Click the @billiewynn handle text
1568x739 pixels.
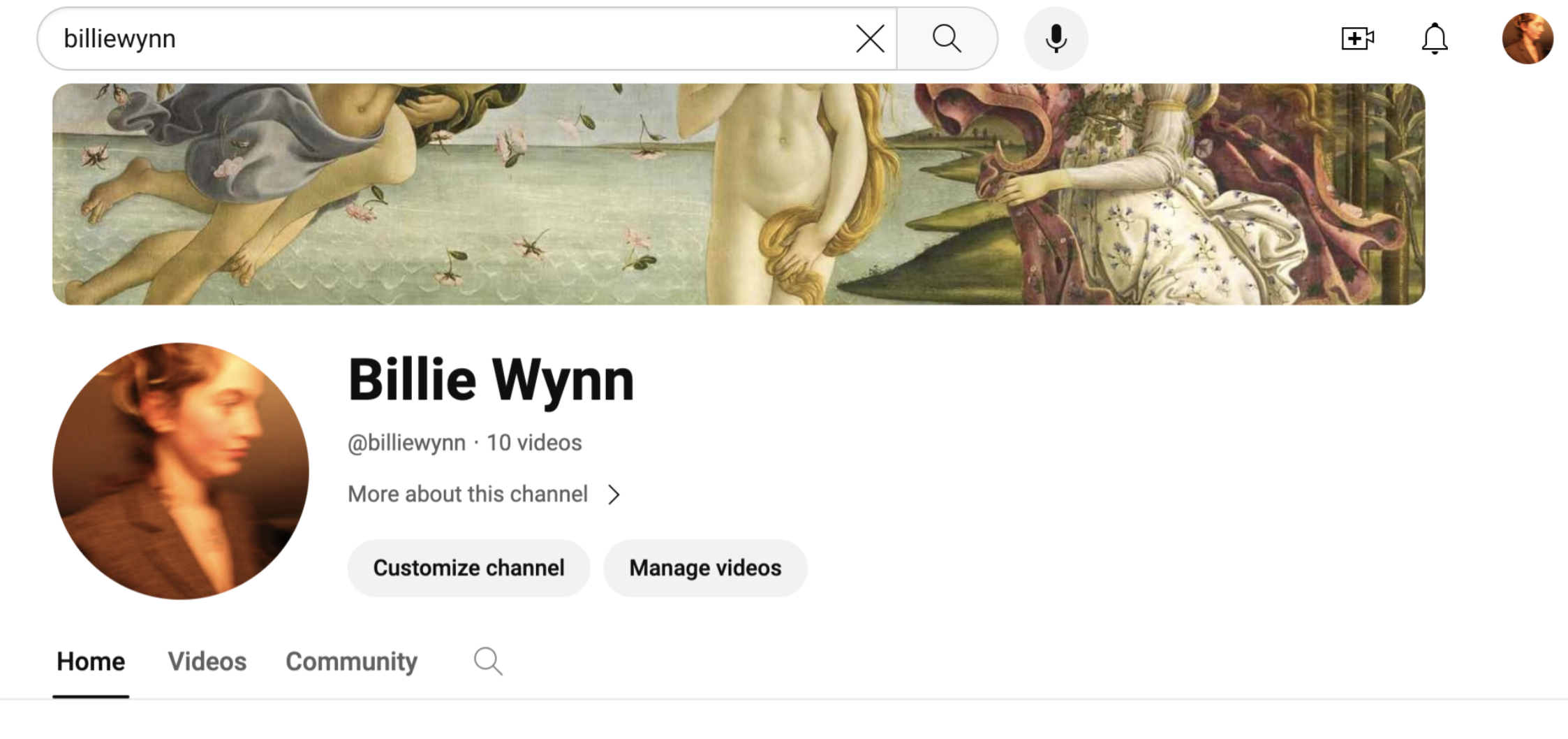[x=406, y=443]
